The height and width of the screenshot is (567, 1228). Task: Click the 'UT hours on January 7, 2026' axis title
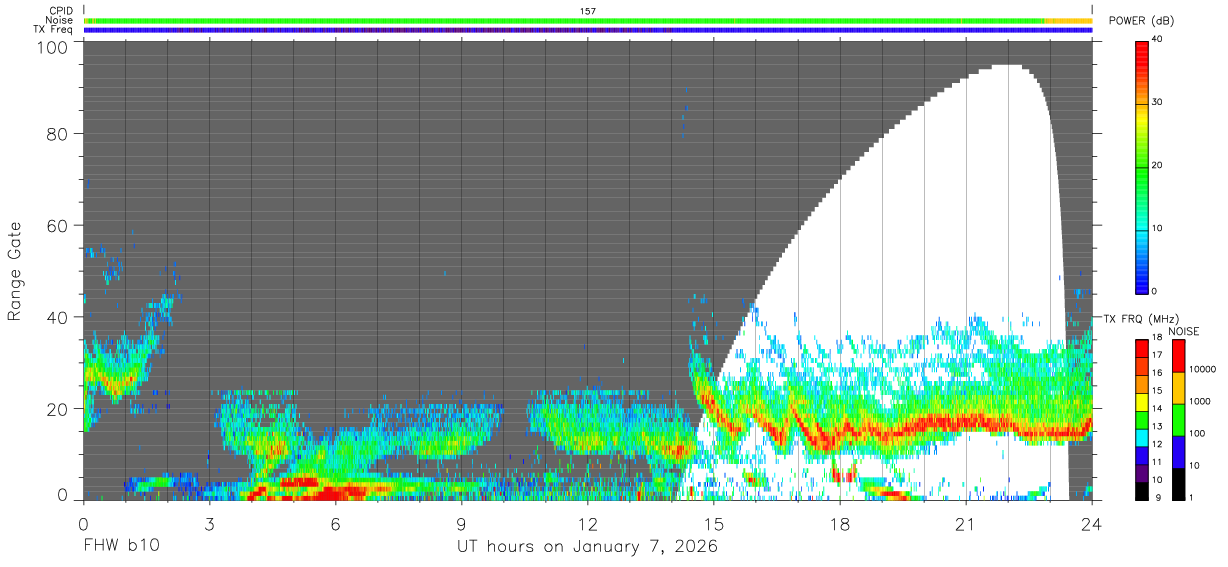588,547
